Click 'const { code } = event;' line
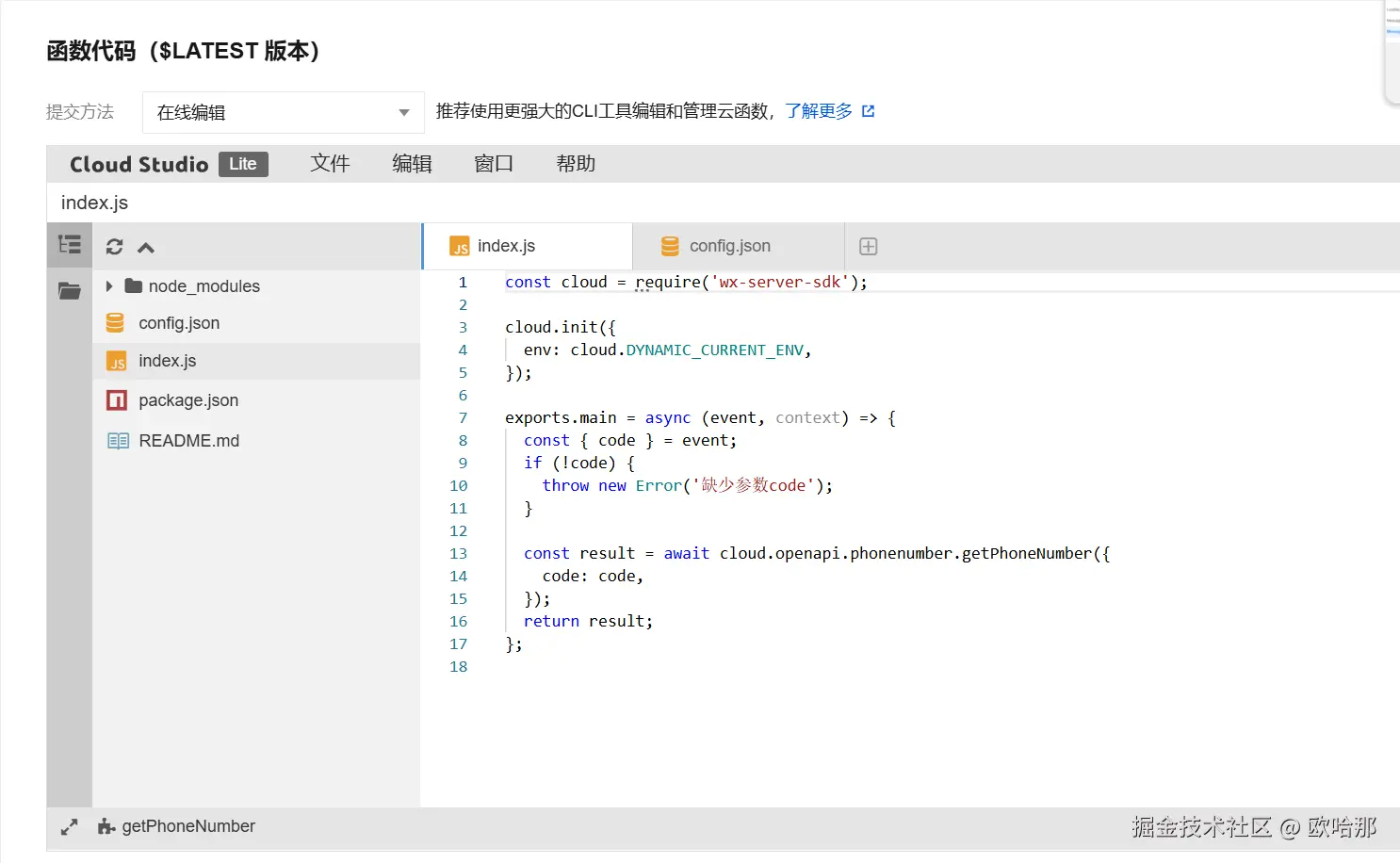This screenshot has height=863, width=1400. [630, 440]
